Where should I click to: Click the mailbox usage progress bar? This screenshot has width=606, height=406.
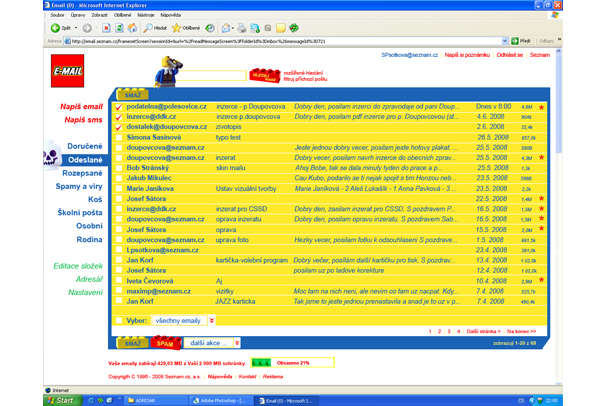261,362
